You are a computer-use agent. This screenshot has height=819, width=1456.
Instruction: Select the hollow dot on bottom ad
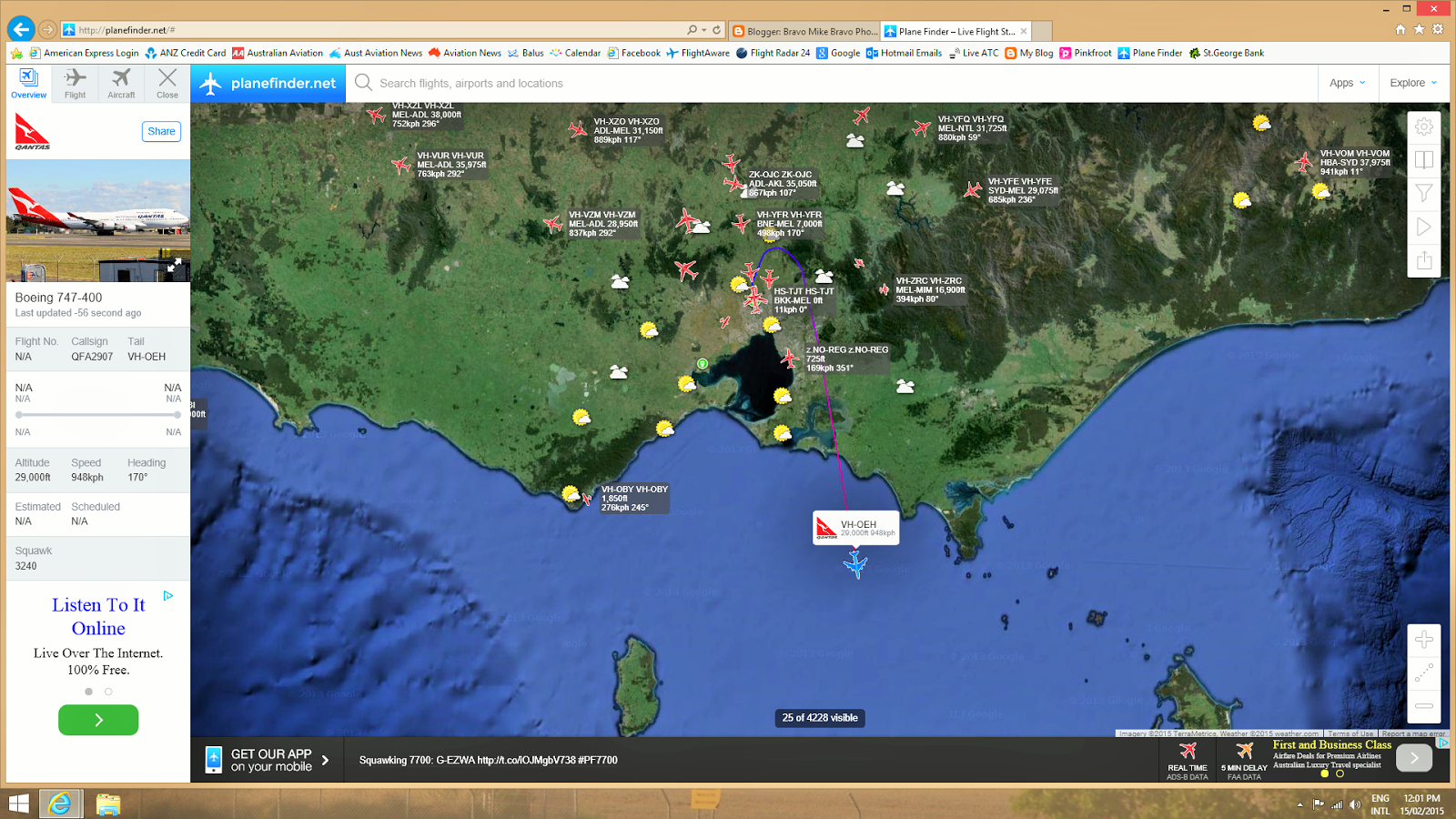click(1340, 773)
